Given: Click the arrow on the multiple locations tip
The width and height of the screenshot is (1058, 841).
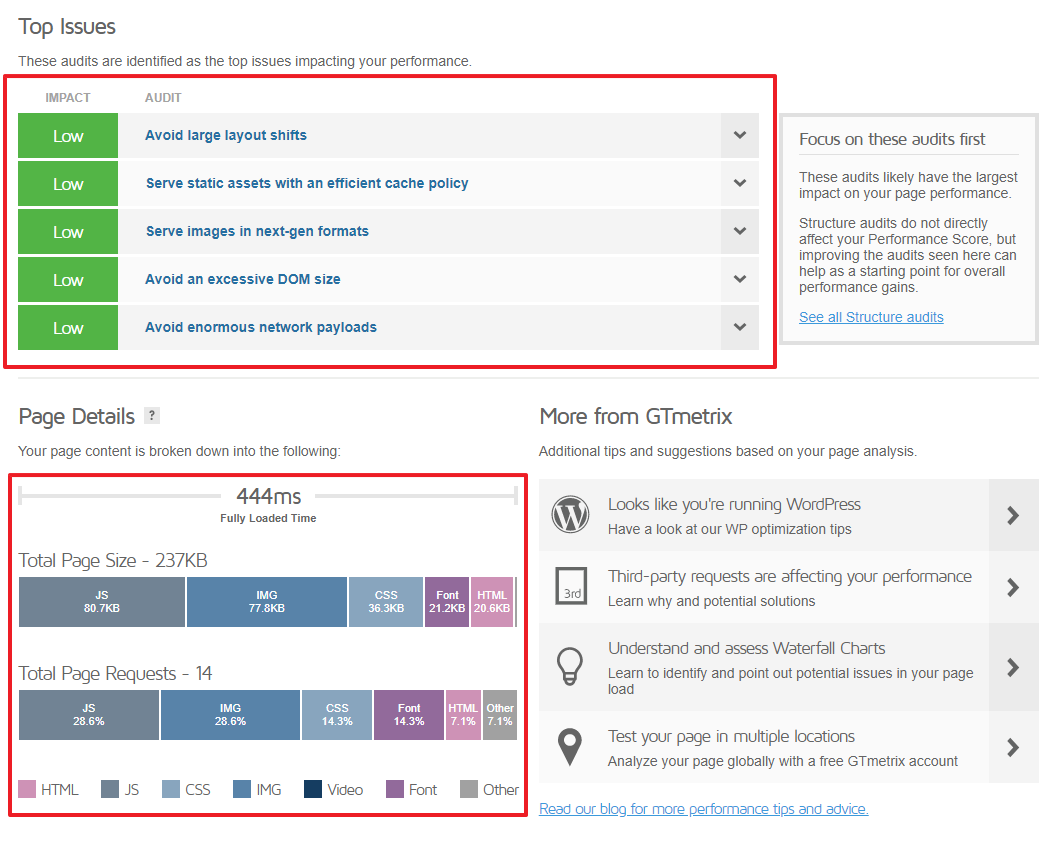Looking at the screenshot, I should click(1013, 747).
